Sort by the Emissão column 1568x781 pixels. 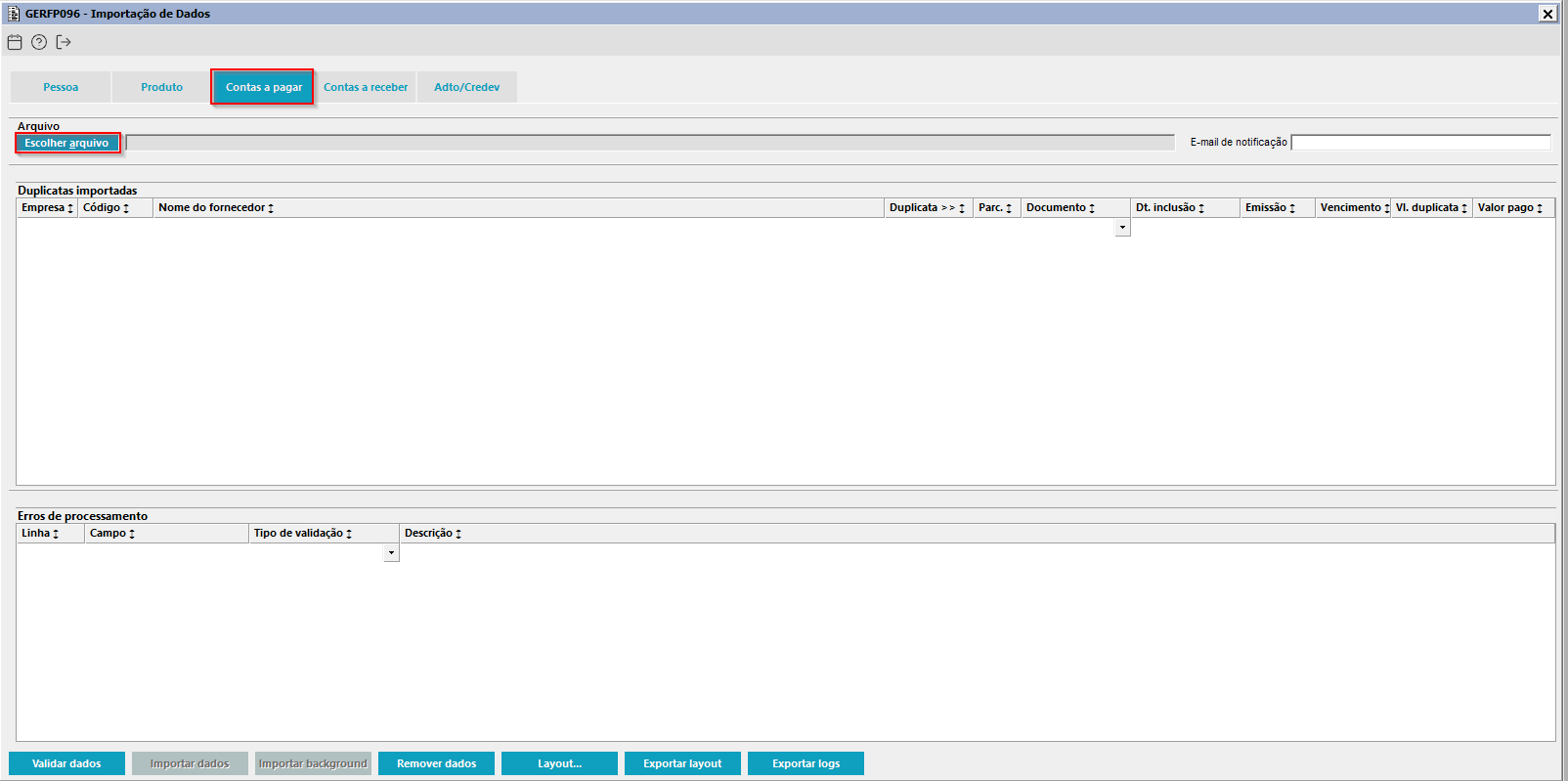(x=1278, y=208)
